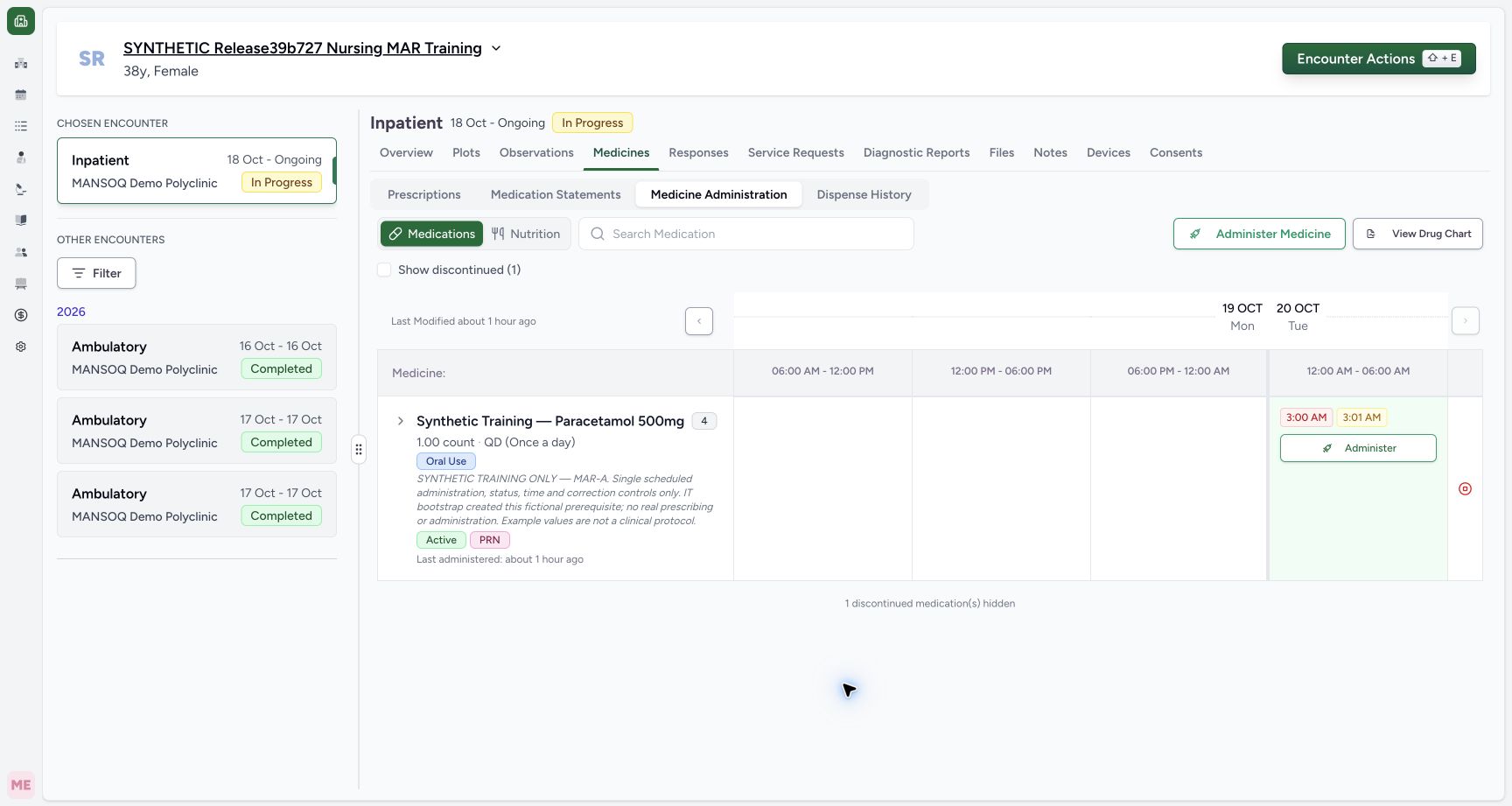Click the 2026 year label
1512x806 pixels.
[71, 312]
